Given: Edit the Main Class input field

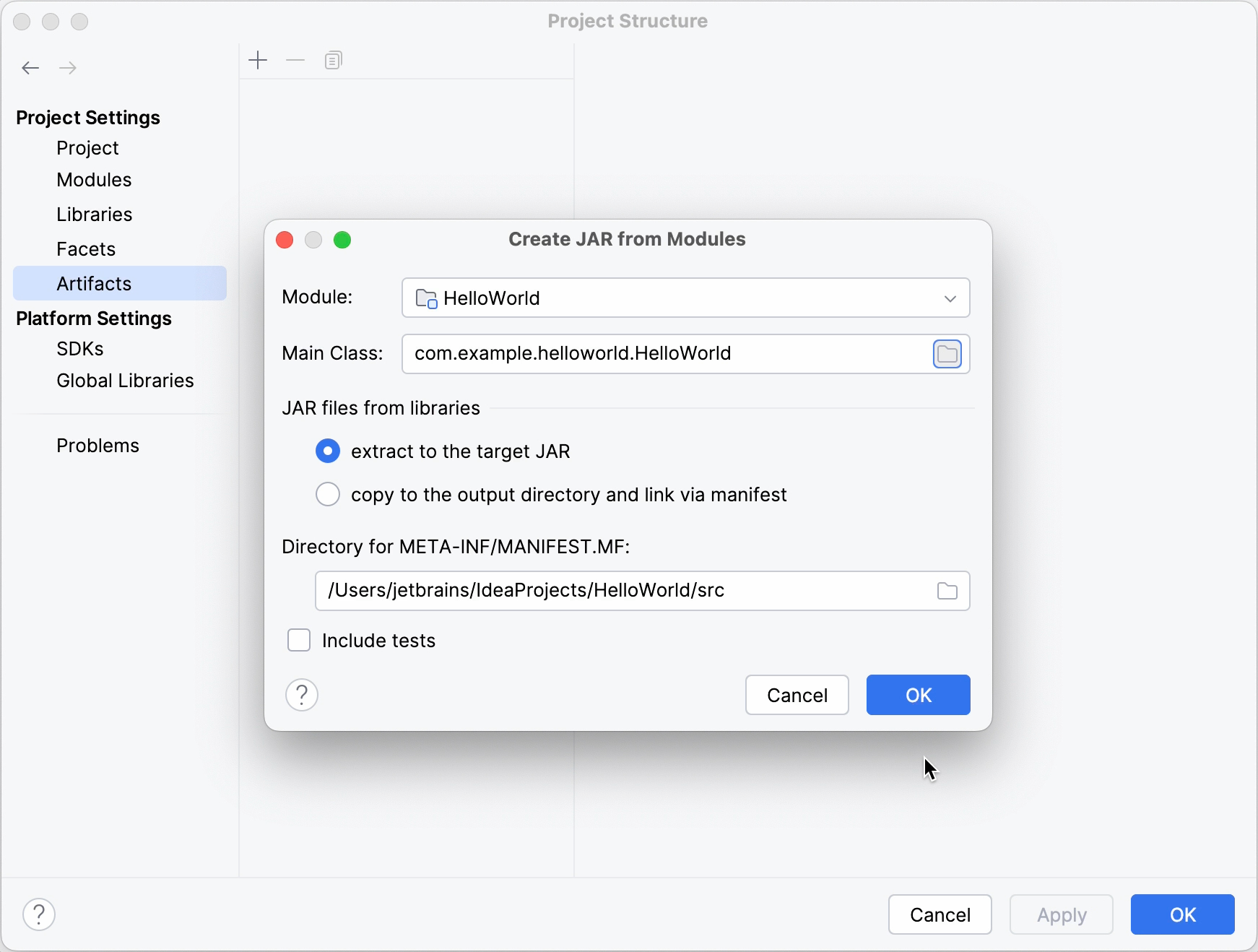Looking at the screenshot, I should [x=650, y=353].
